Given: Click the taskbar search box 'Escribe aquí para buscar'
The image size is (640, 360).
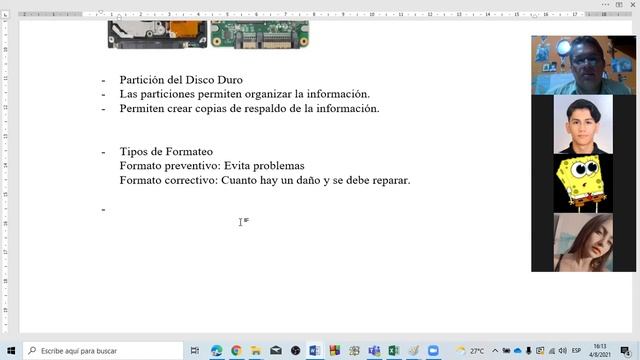Looking at the screenshot, I should (103, 351).
